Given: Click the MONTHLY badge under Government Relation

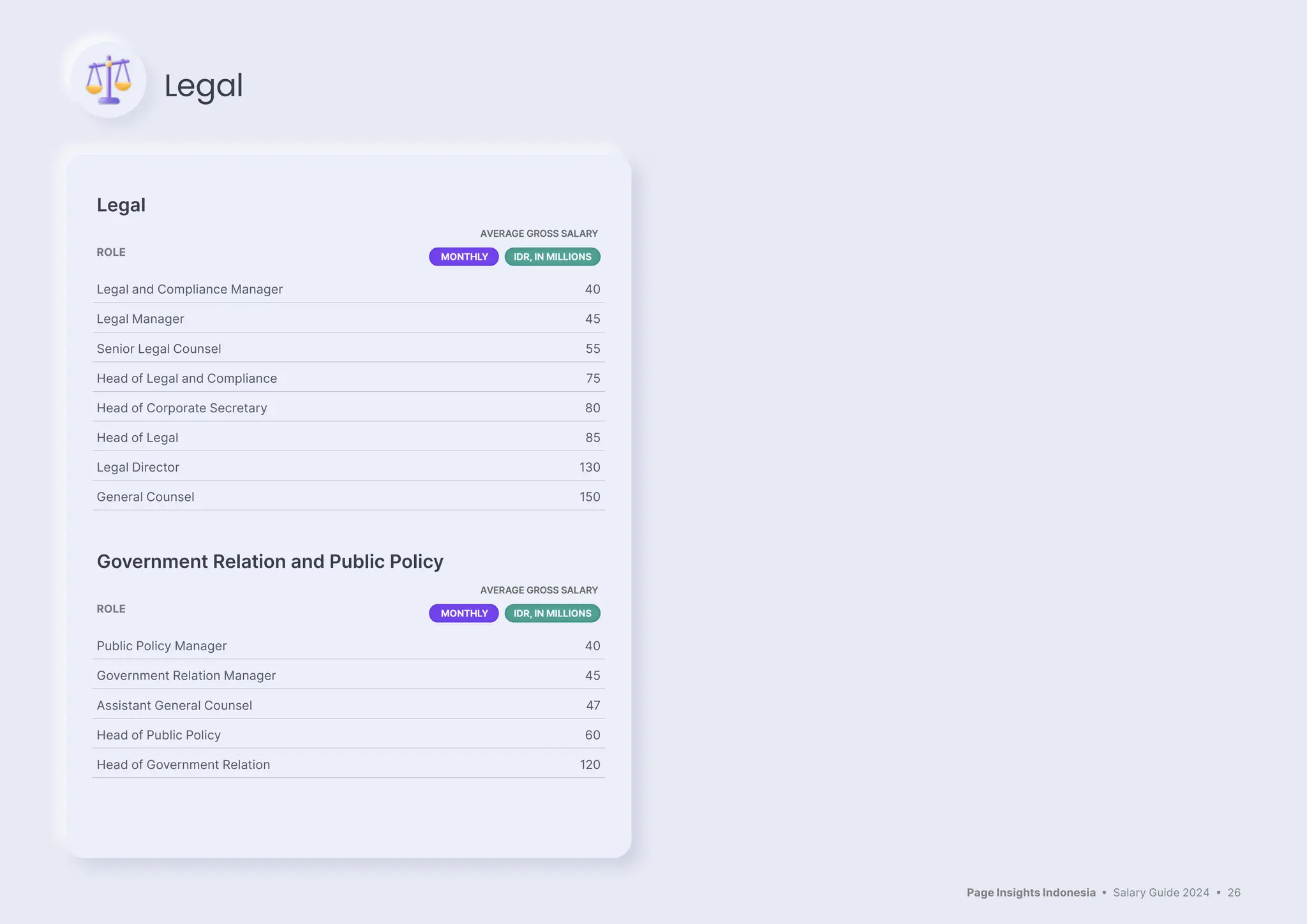Looking at the screenshot, I should click(x=464, y=613).
